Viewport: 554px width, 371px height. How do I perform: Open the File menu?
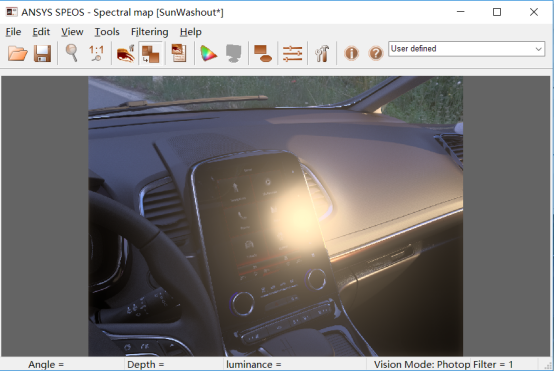pos(13,32)
